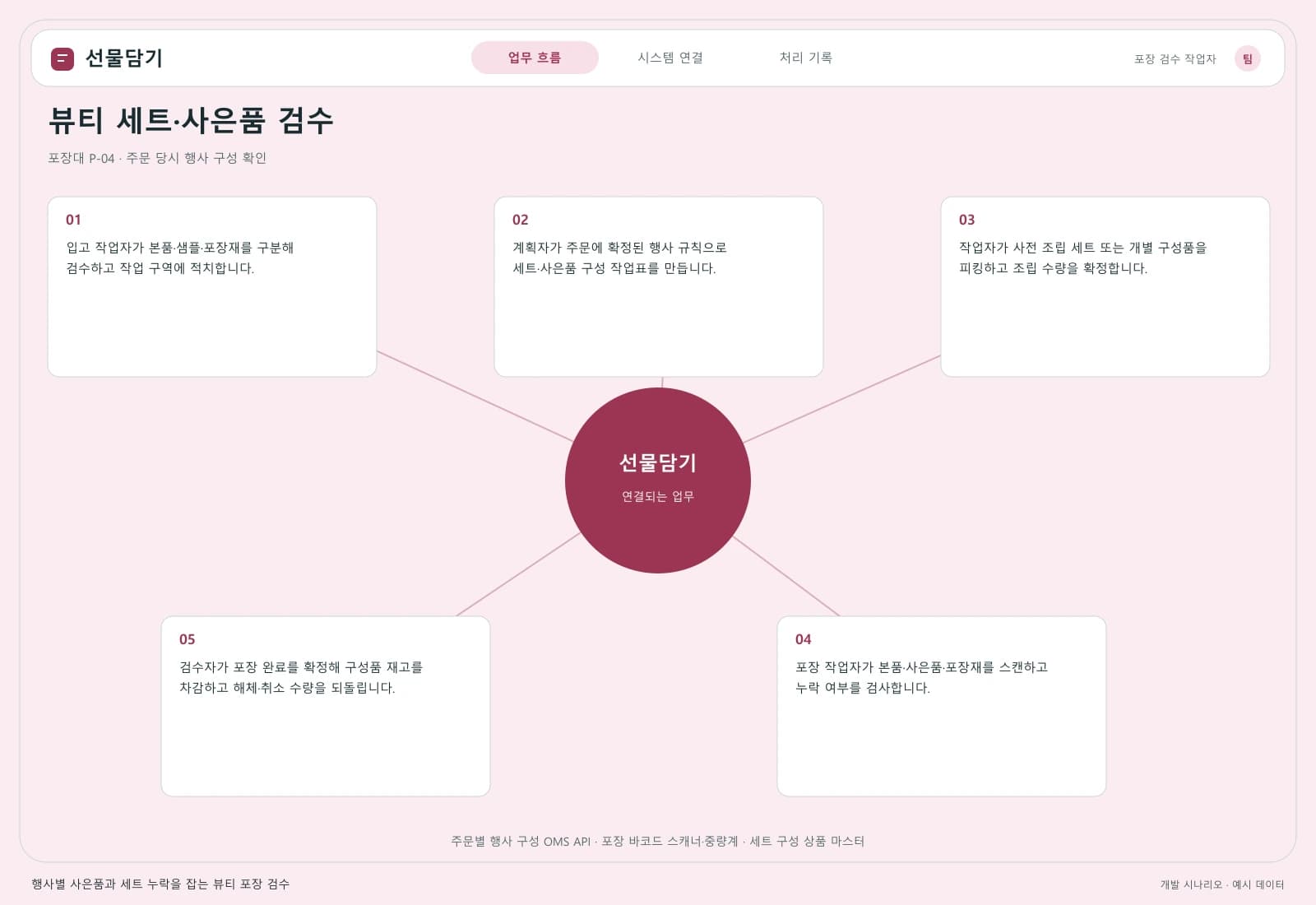This screenshot has height=905, width=1316.
Task: Click the 포장 검수 작업자 label
Action: (1175, 59)
